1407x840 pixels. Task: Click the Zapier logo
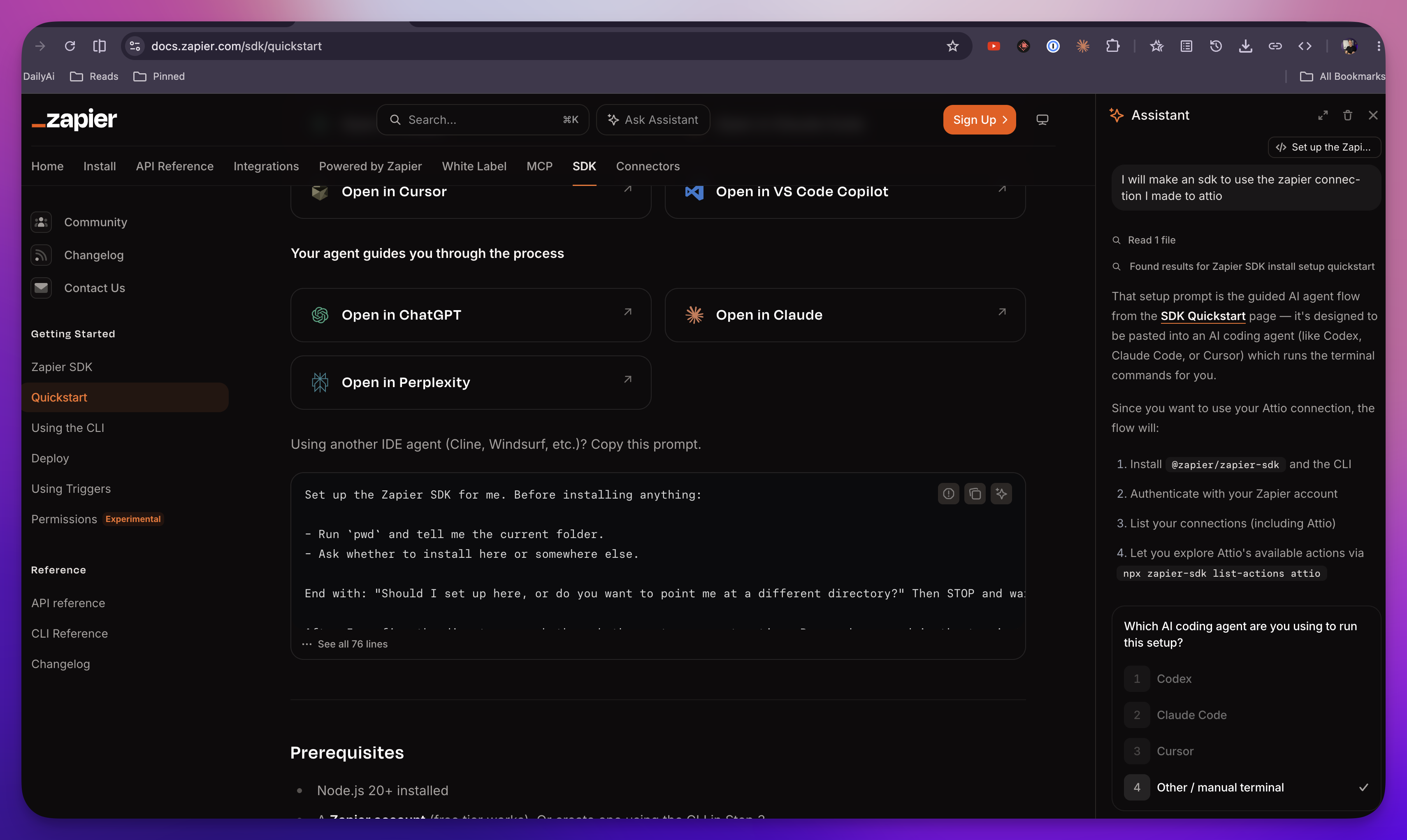pyautogui.click(x=74, y=119)
